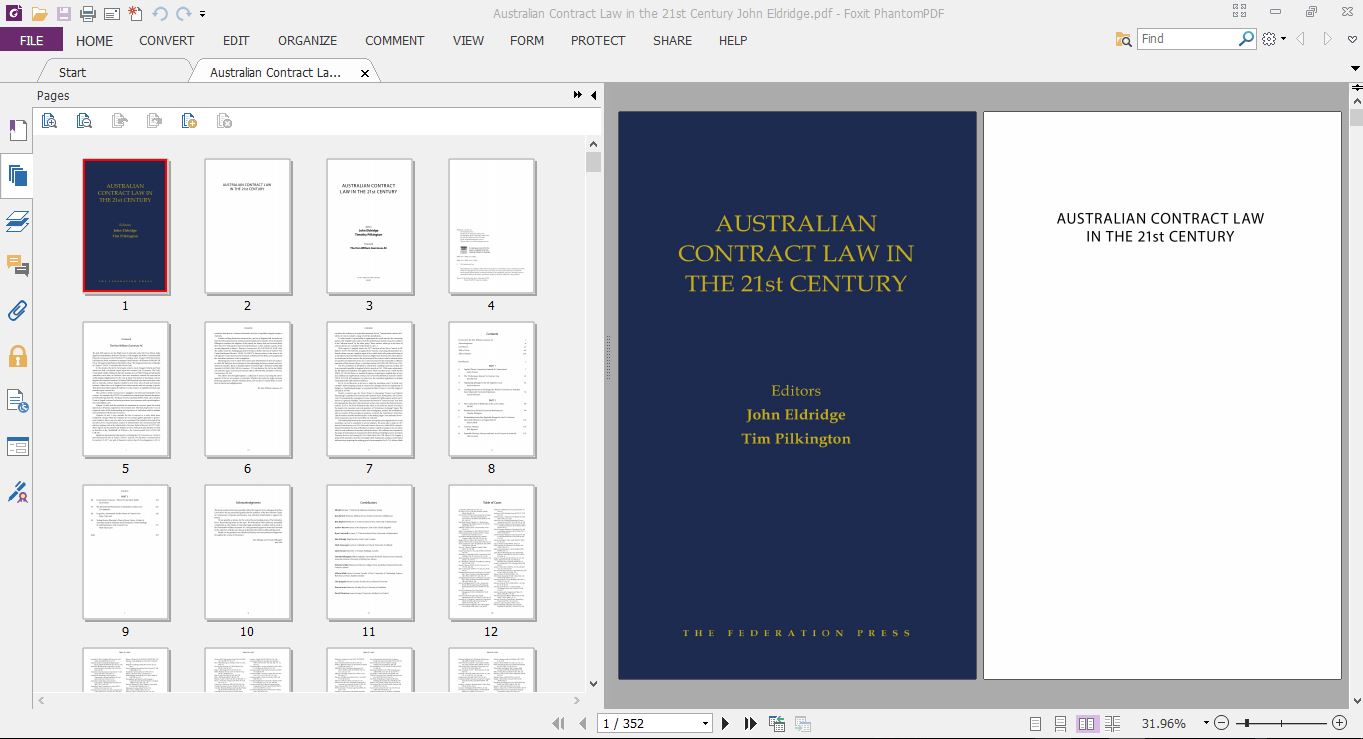The height and width of the screenshot is (739, 1363).
Task: Zoom out with the minus button
Action: pos(1222,723)
